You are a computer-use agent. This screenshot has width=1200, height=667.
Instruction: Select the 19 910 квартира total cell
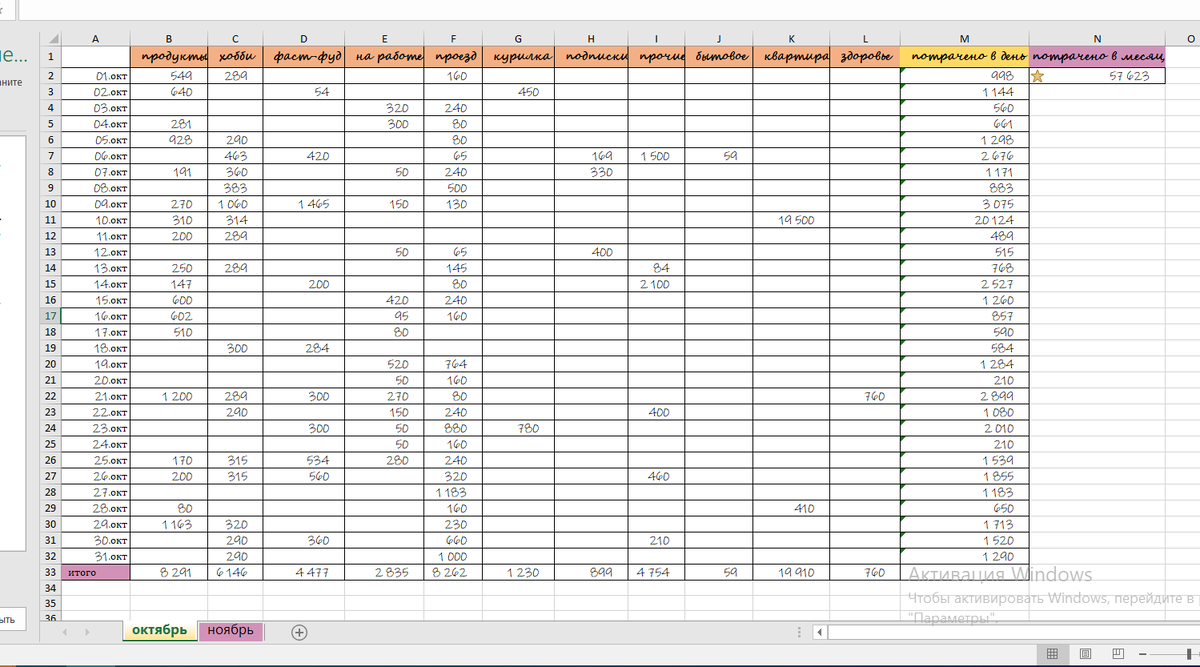click(792, 572)
